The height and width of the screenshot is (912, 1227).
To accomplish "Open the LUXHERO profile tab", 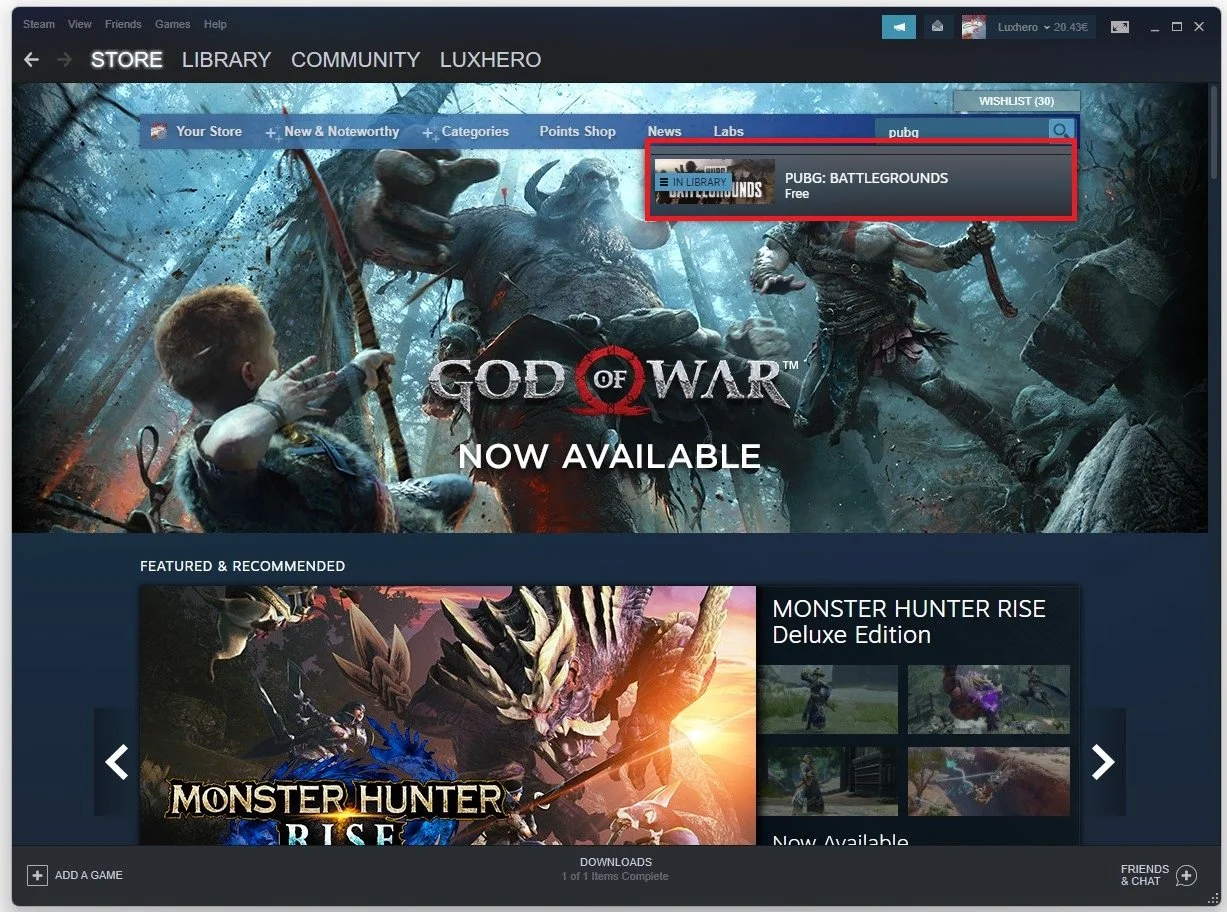I will click(x=490, y=60).
